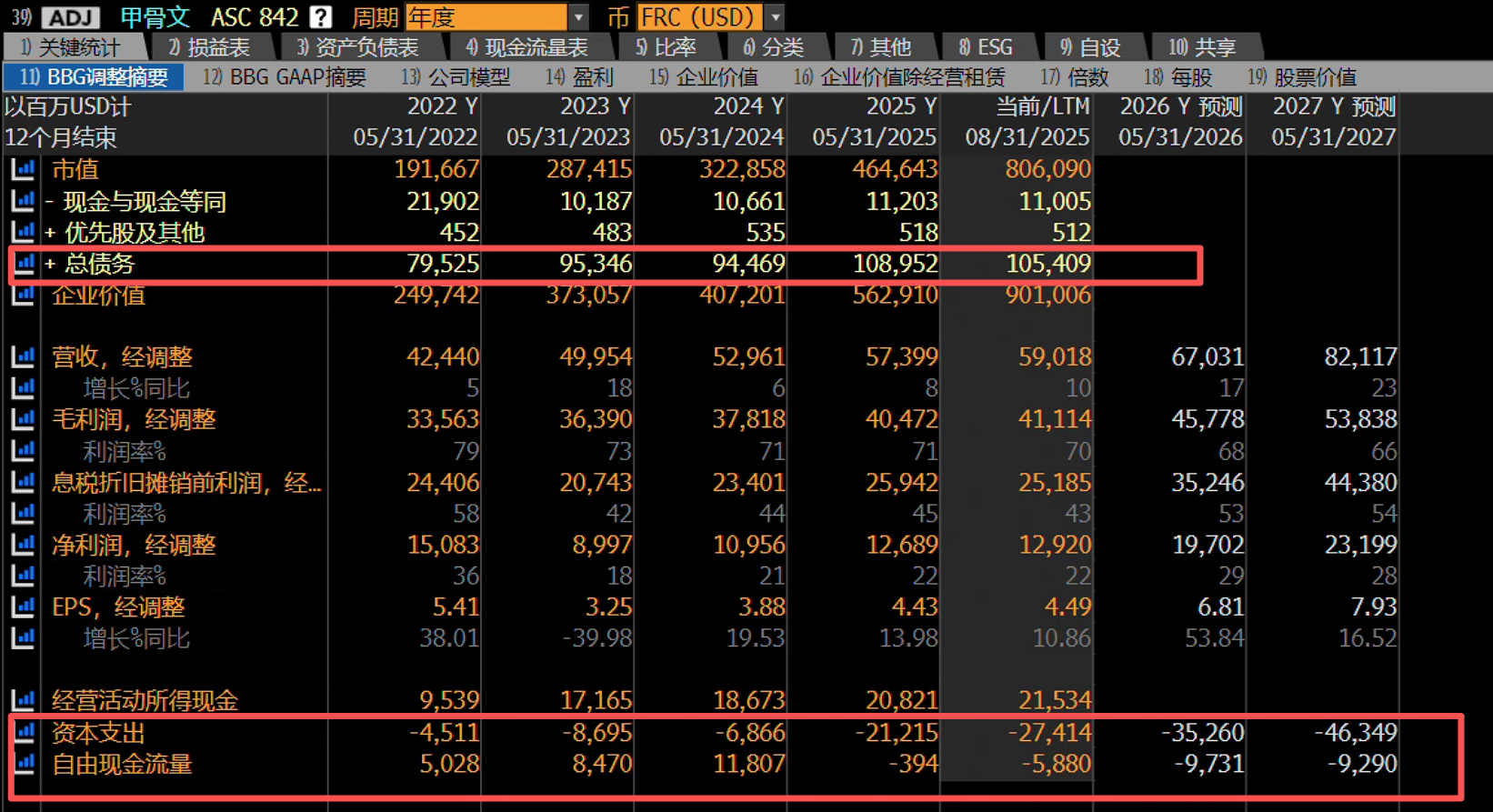The image size is (1493, 812).
Task: Click inside the 年度 period field
Action: 486,16
